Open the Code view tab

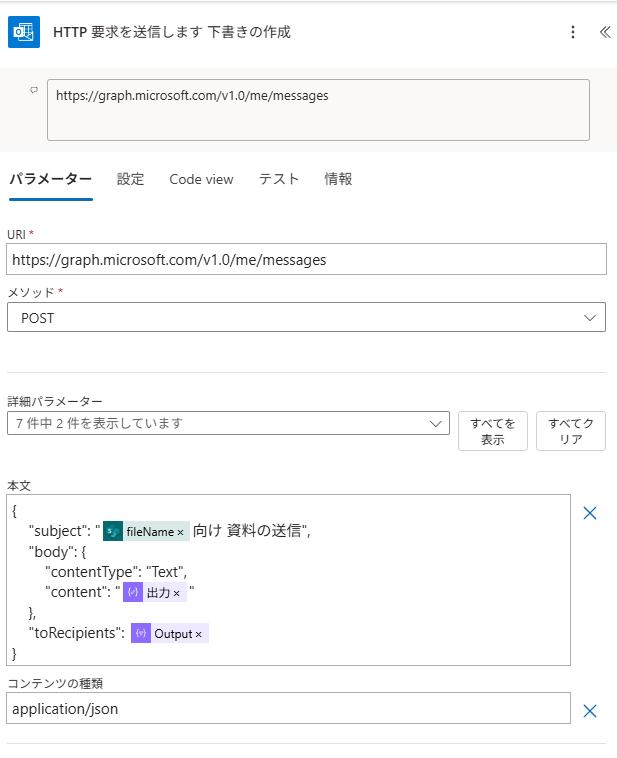[x=201, y=179]
